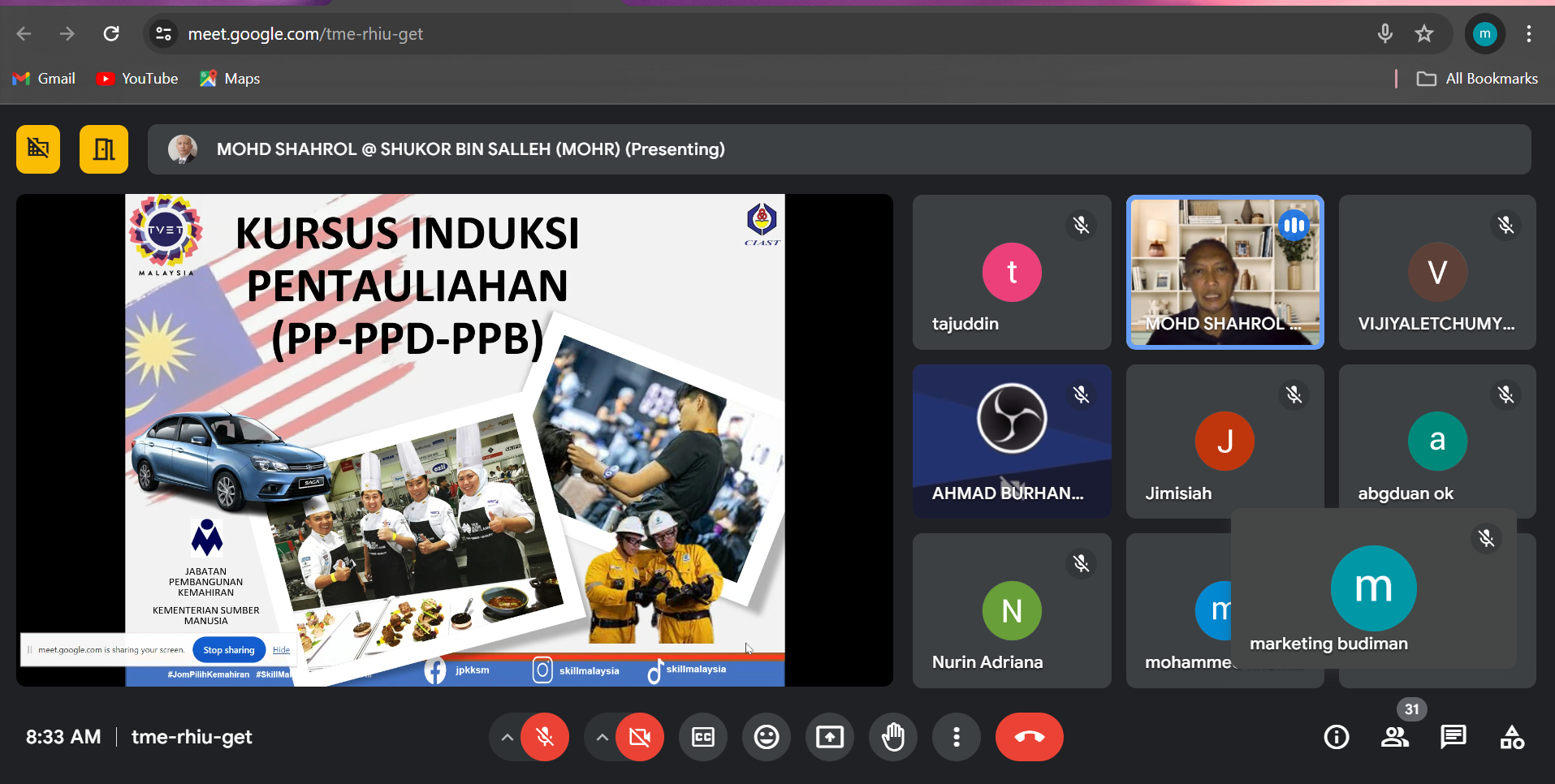Click the Hide link in sharing bar

tap(281, 650)
